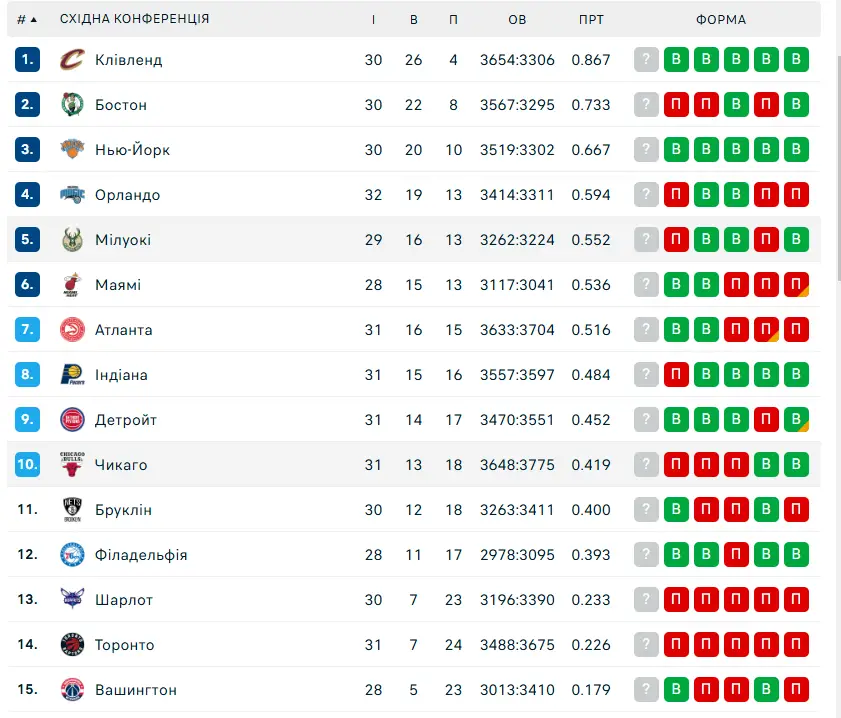Select the Toronto Raptors logo
The image size is (841, 718).
72,645
